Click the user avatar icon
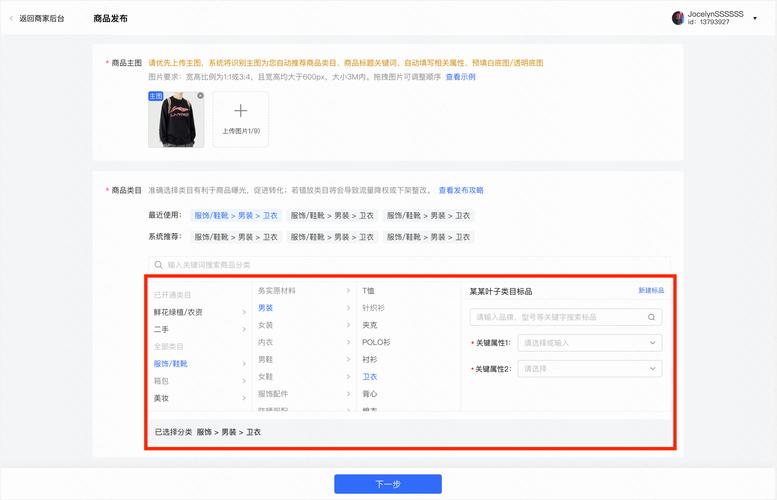 pos(678,18)
